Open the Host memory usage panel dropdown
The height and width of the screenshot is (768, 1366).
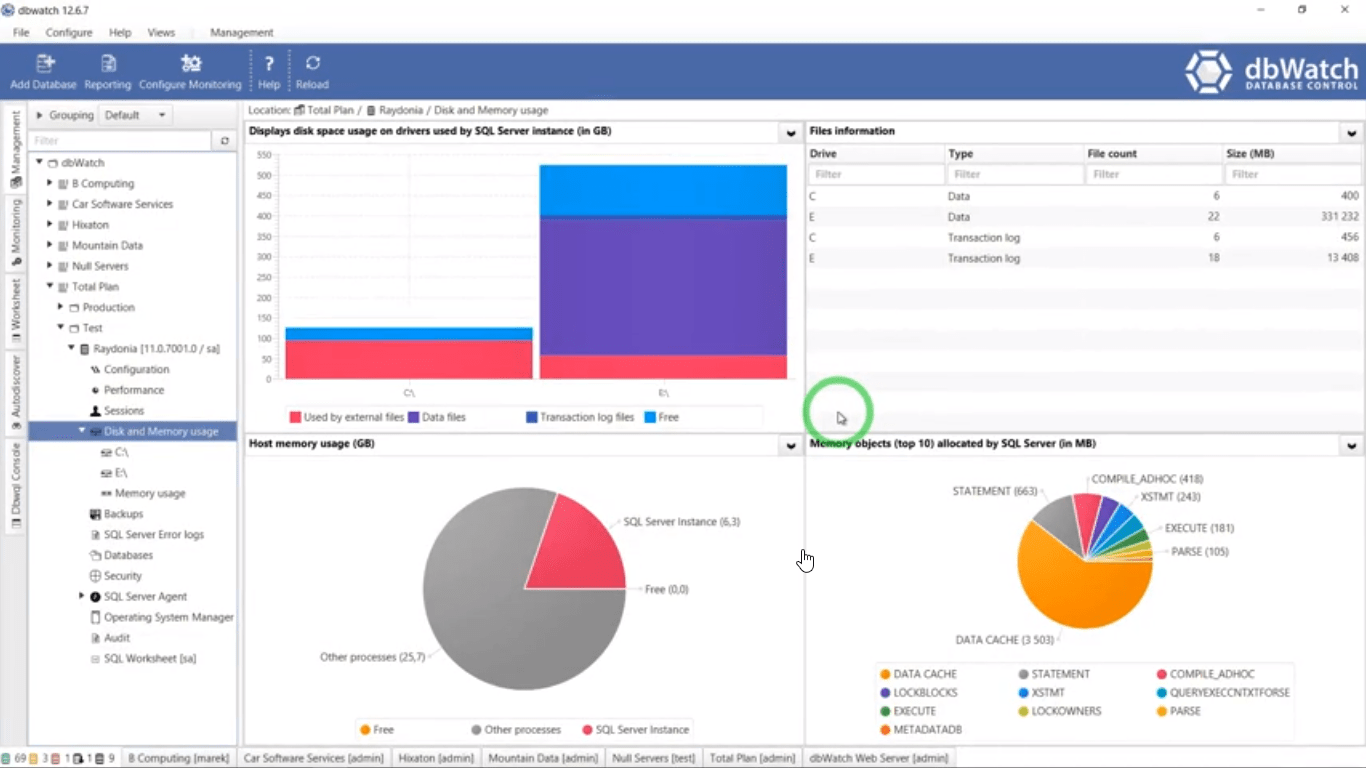pos(791,446)
